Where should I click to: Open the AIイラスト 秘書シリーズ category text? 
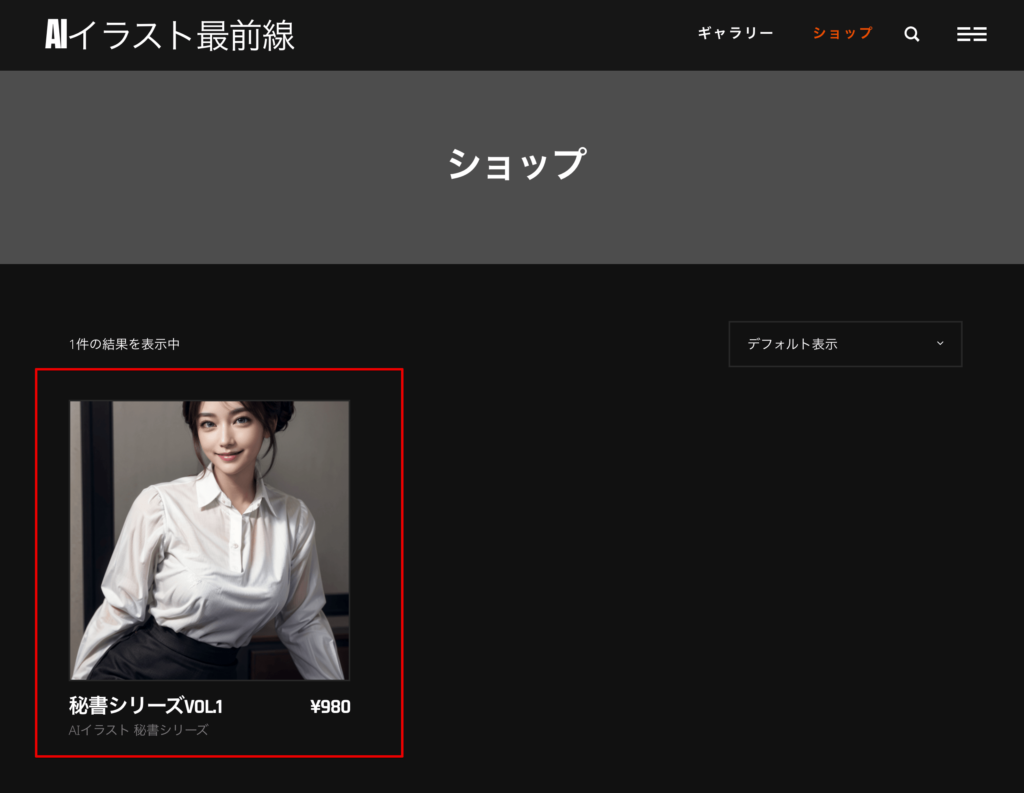[138, 730]
